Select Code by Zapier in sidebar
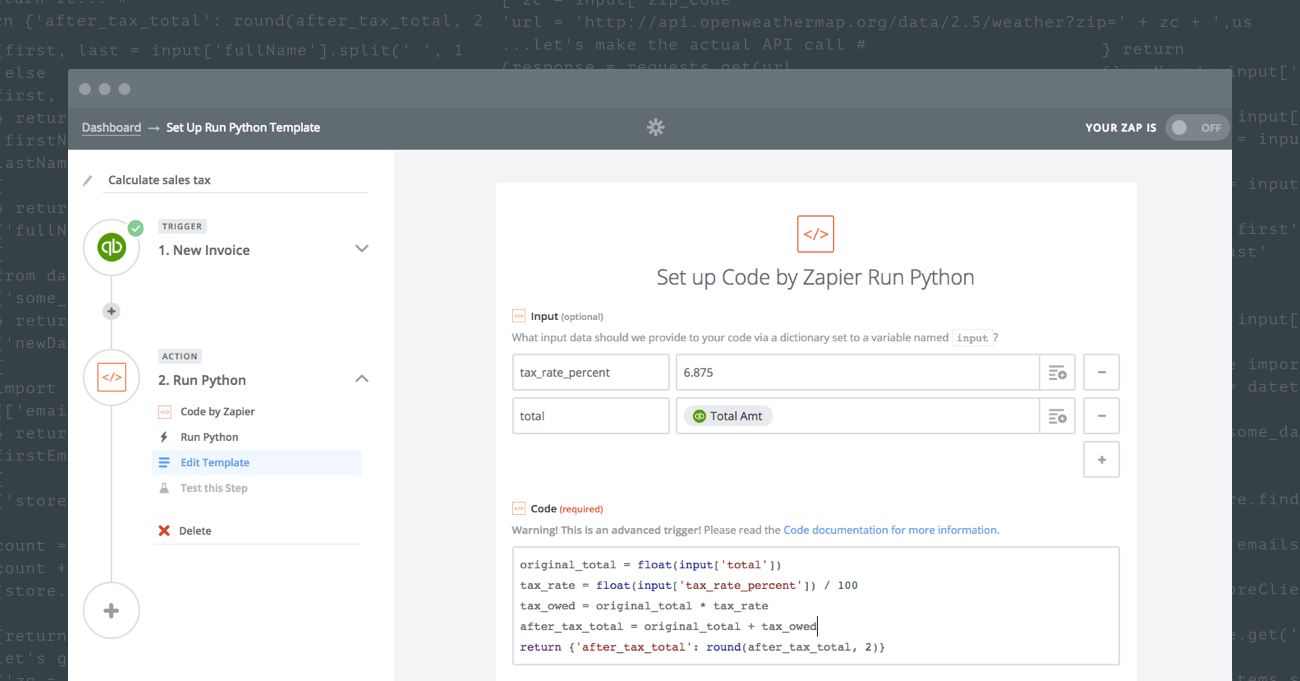Image resolution: width=1300 pixels, height=681 pixels. point(217,412)
